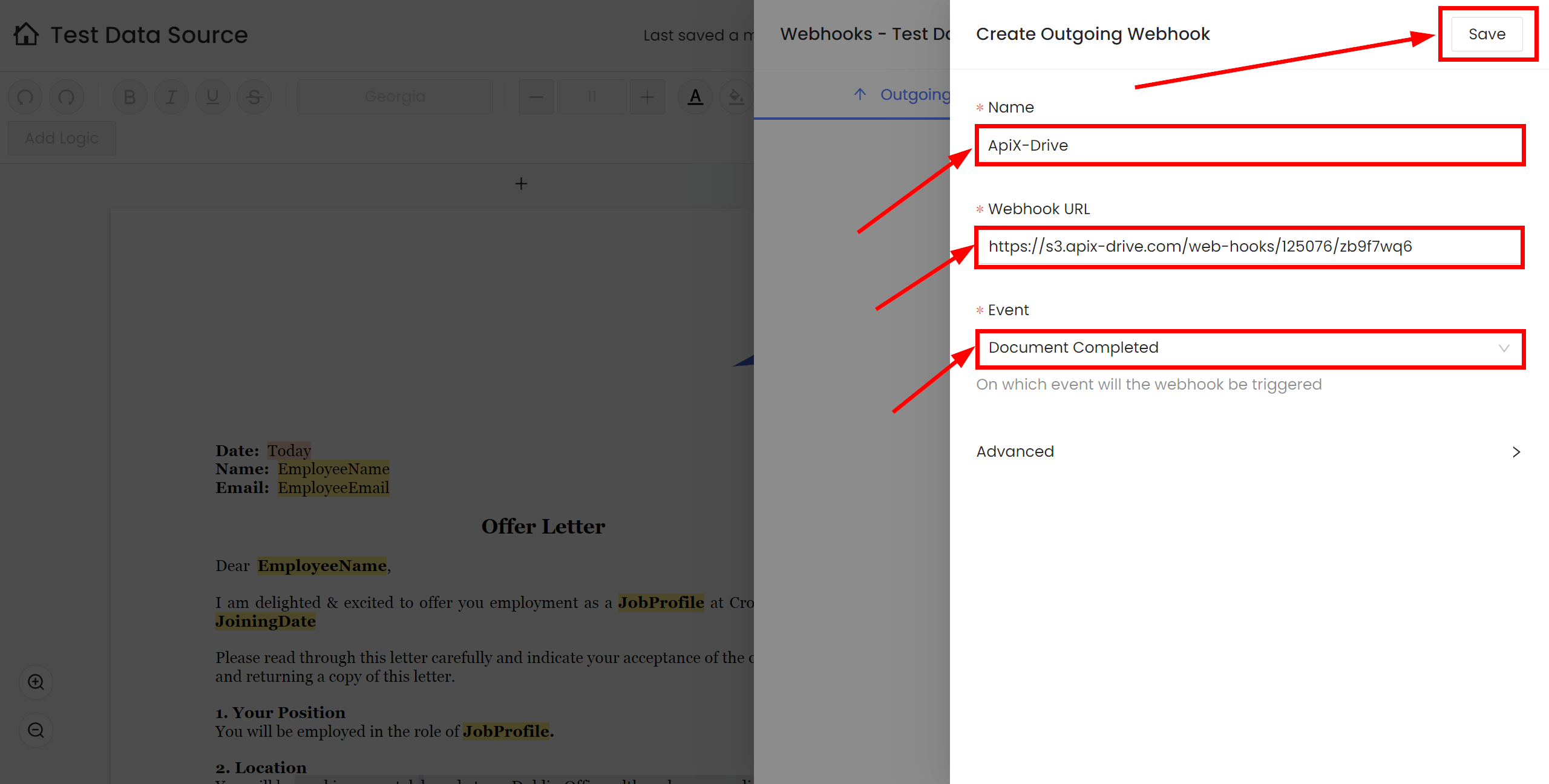The image size is (1549, 784).
Task: Toggle italic formatting
Action: tap(171, 97)
